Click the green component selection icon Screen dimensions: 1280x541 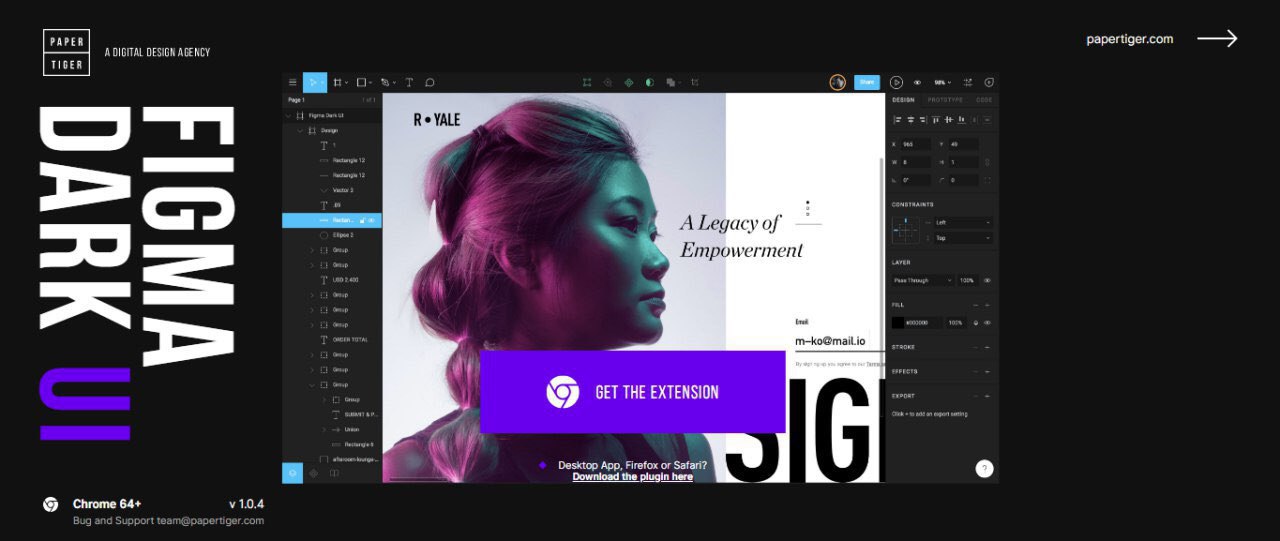click(587, 82)
